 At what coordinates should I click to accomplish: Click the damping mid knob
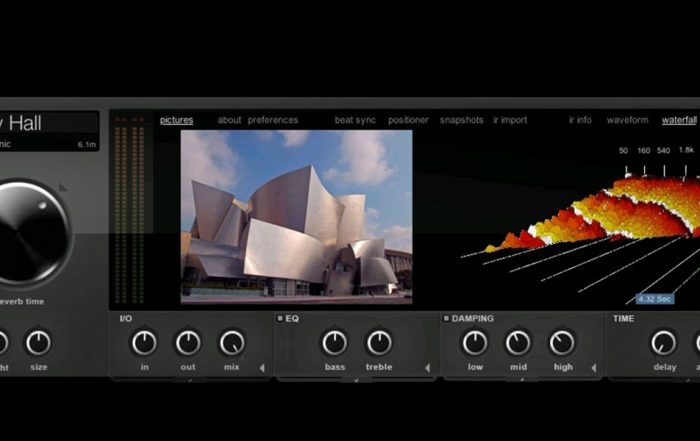[518, 343]
